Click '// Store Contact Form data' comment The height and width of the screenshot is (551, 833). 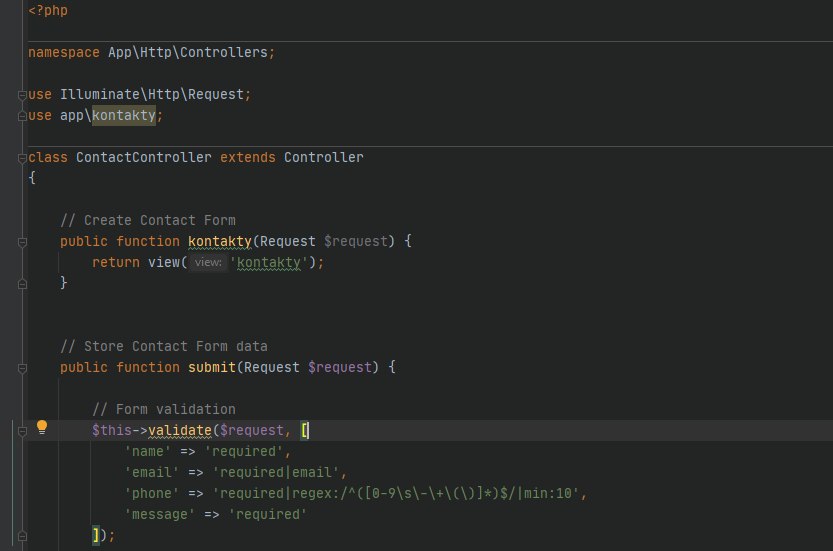click(x=164, y=346)
